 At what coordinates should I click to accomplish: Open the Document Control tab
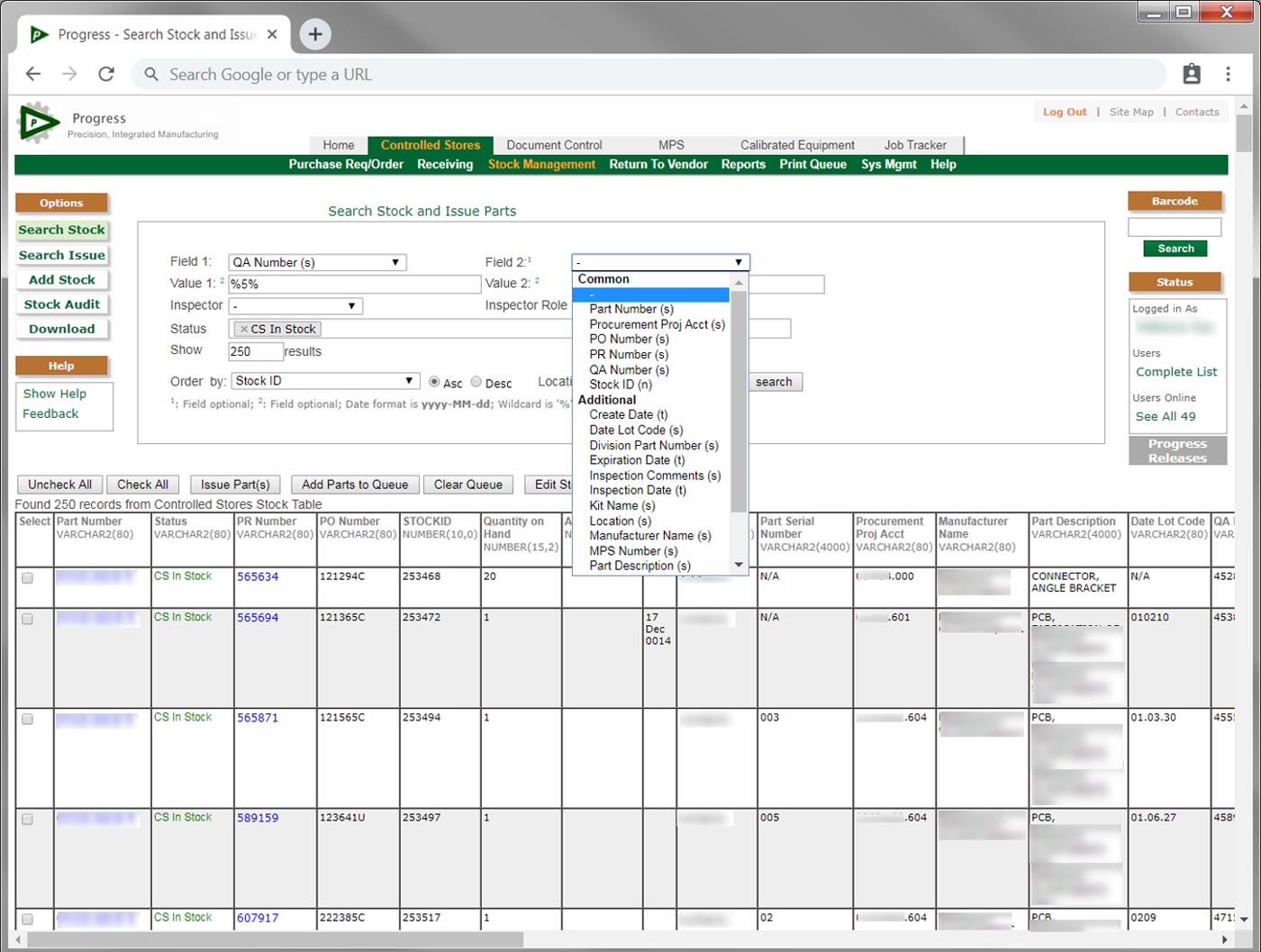coord(554,145)
